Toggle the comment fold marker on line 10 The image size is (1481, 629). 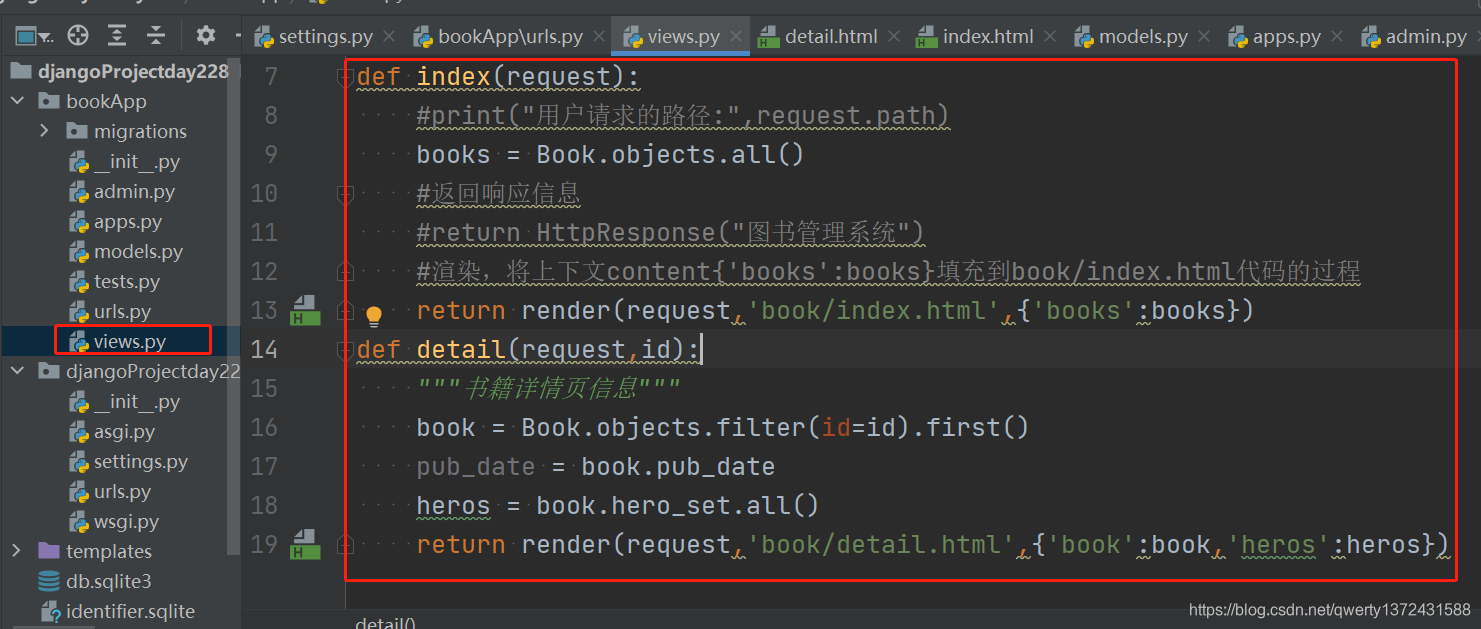(x=345, y=193)
